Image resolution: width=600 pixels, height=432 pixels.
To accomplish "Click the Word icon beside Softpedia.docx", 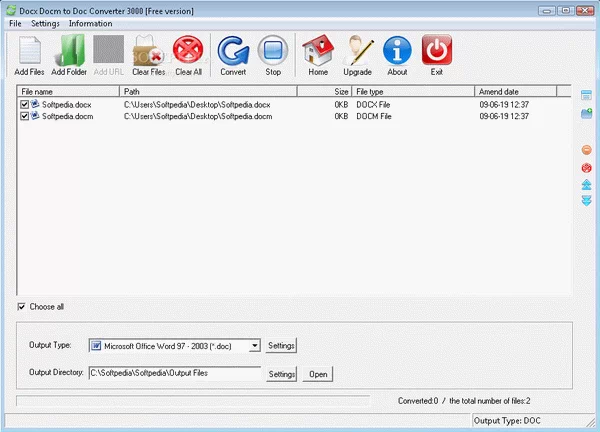I will pyautogui.click(x=35, y=104).
